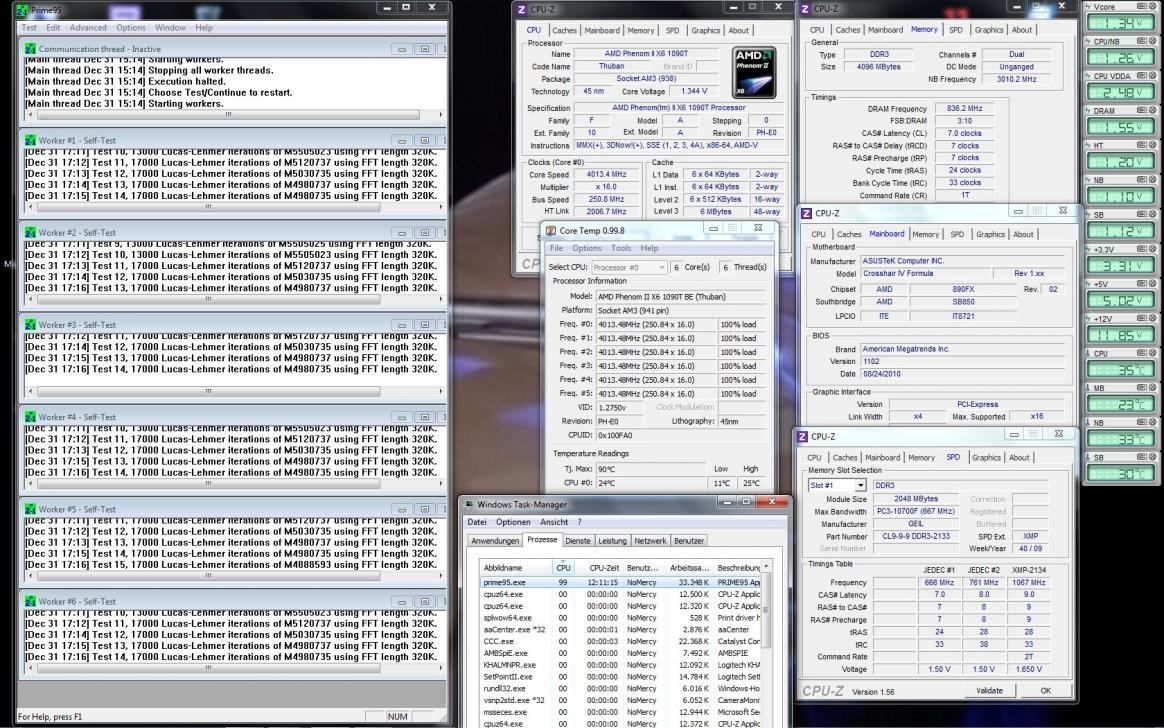Sort Task Manager by the CPU column header

coord(563,568)
